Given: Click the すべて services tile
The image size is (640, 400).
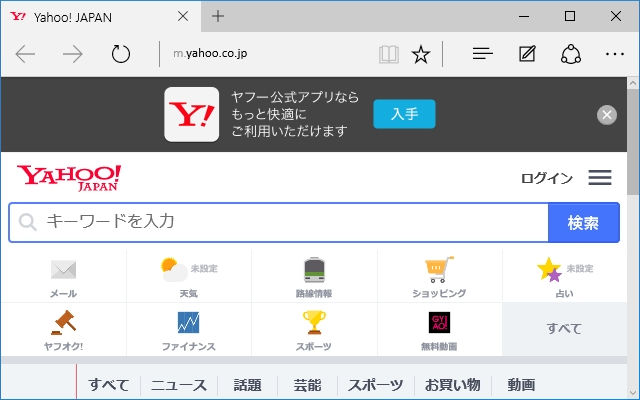Looking at the screenshot, I should pos(565,329).
